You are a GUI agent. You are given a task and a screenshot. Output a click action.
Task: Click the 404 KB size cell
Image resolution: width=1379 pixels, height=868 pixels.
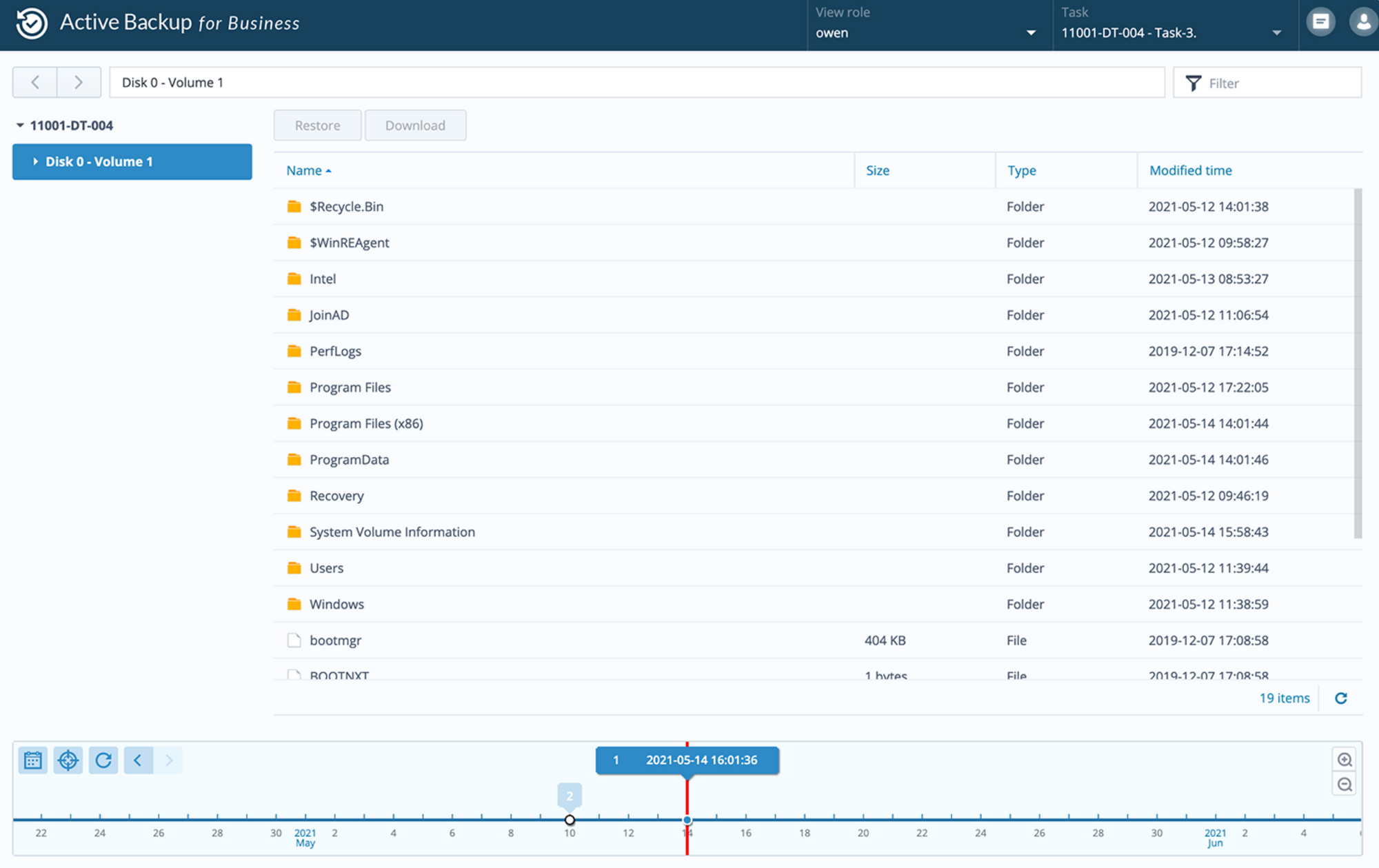click(x=885, y=640)
